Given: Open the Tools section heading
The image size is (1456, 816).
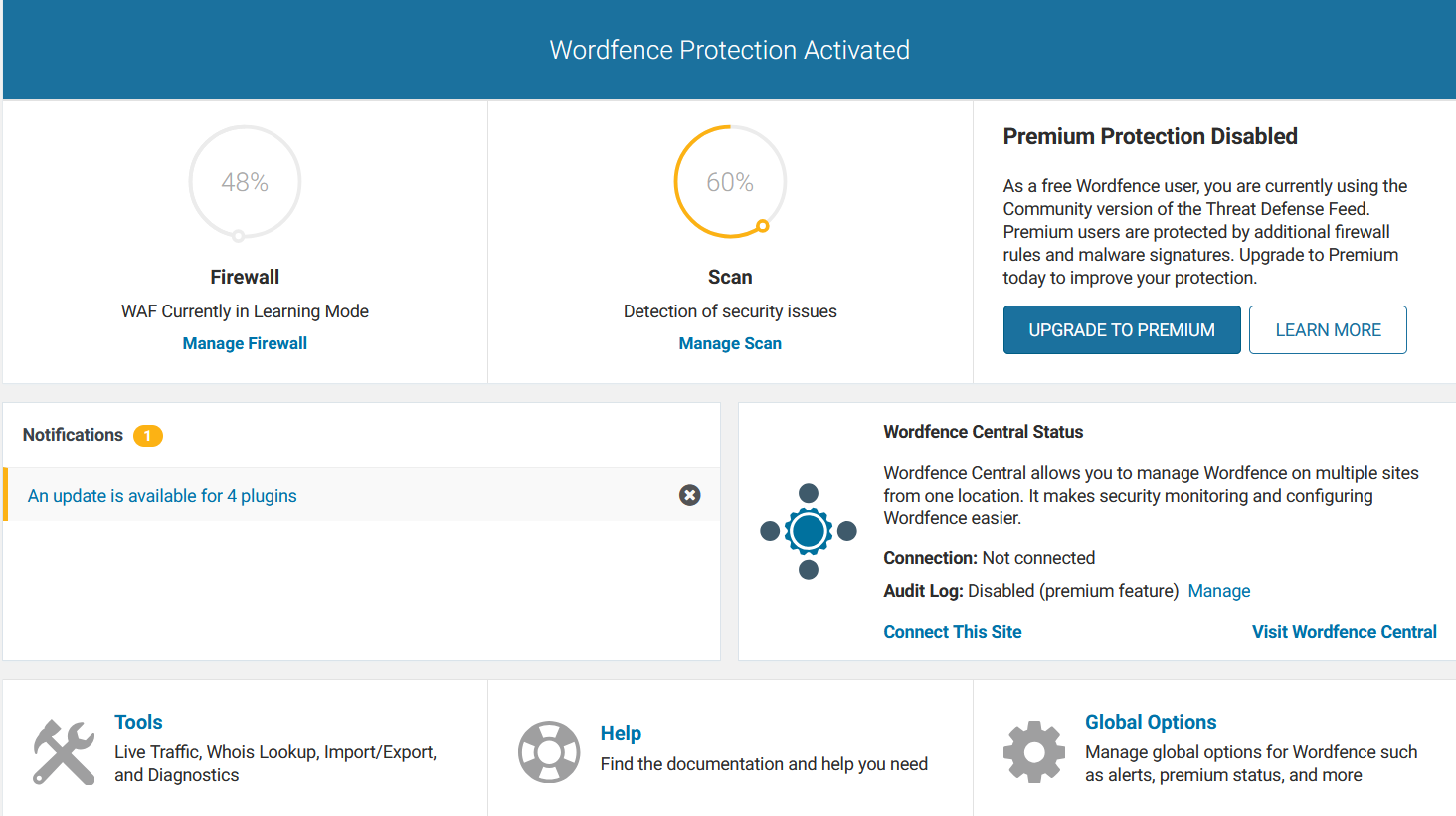Looking at the screenshot, I should pyautogui.click(x=138, y=722).
